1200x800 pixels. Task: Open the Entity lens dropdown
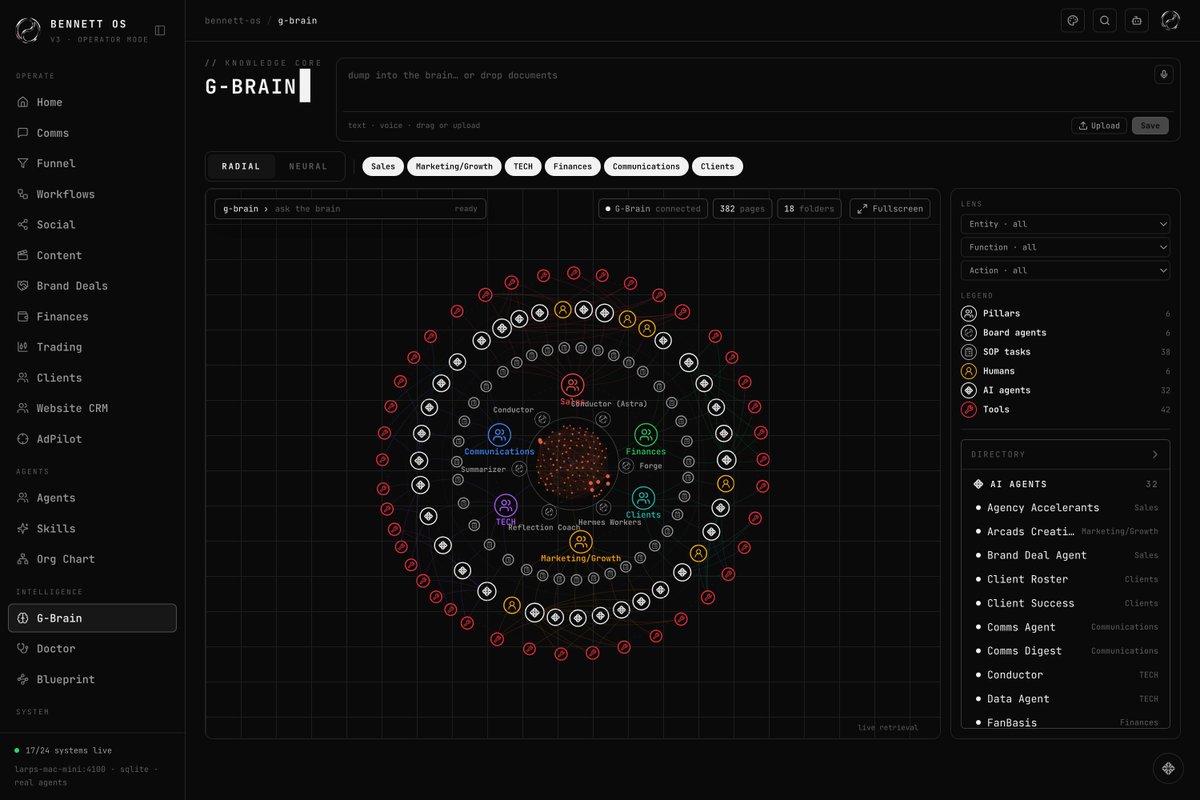pos(1065,224)
